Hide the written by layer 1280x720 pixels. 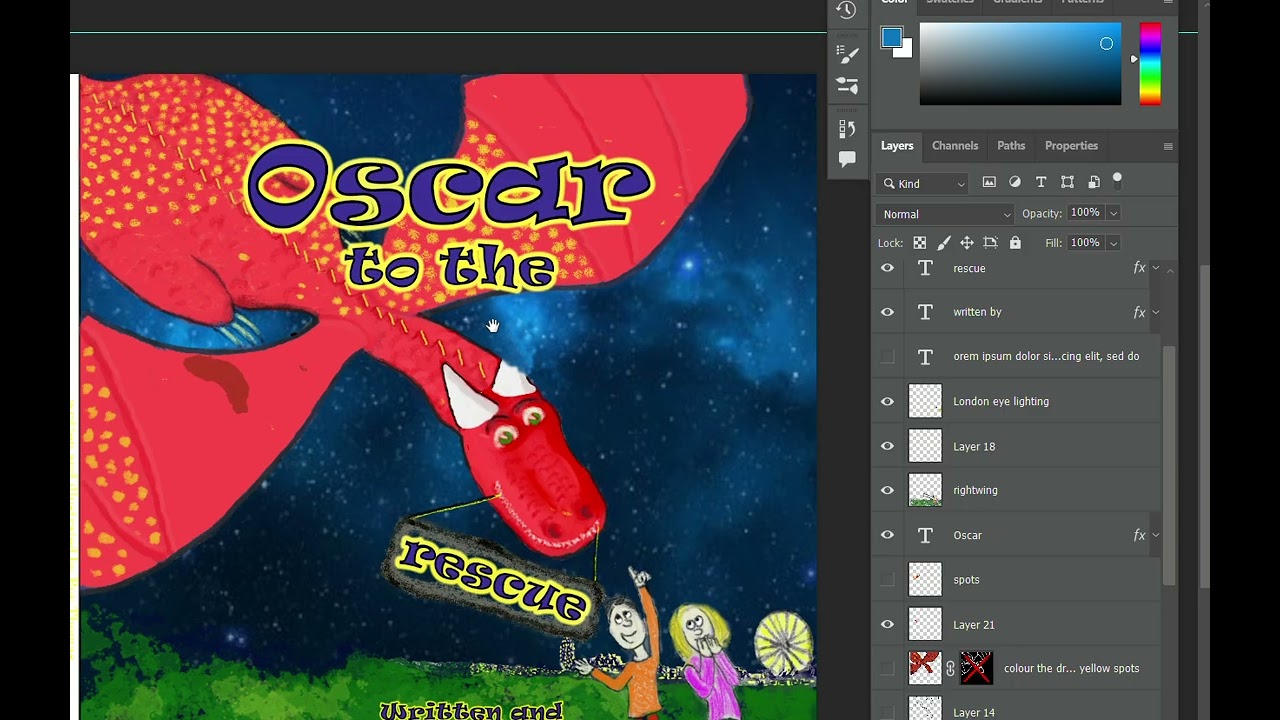click(x=887, y=312)
